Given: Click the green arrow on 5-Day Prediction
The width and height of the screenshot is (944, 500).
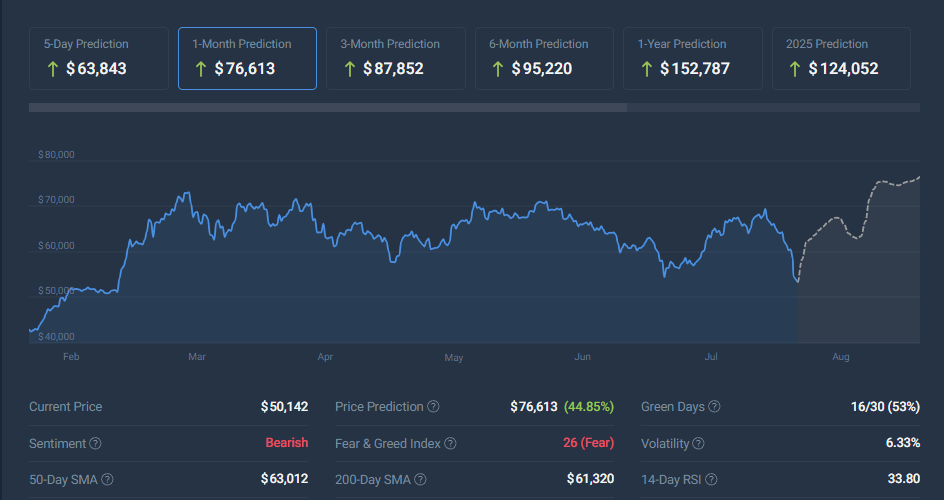Looking at the screenshot, I should click(x=52, y=69).
